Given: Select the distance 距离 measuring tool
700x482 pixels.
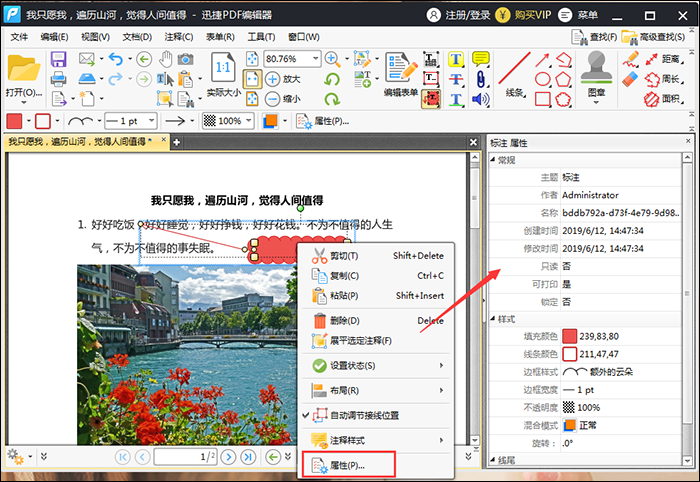Looking at the screenshot, I should [664, 58].
